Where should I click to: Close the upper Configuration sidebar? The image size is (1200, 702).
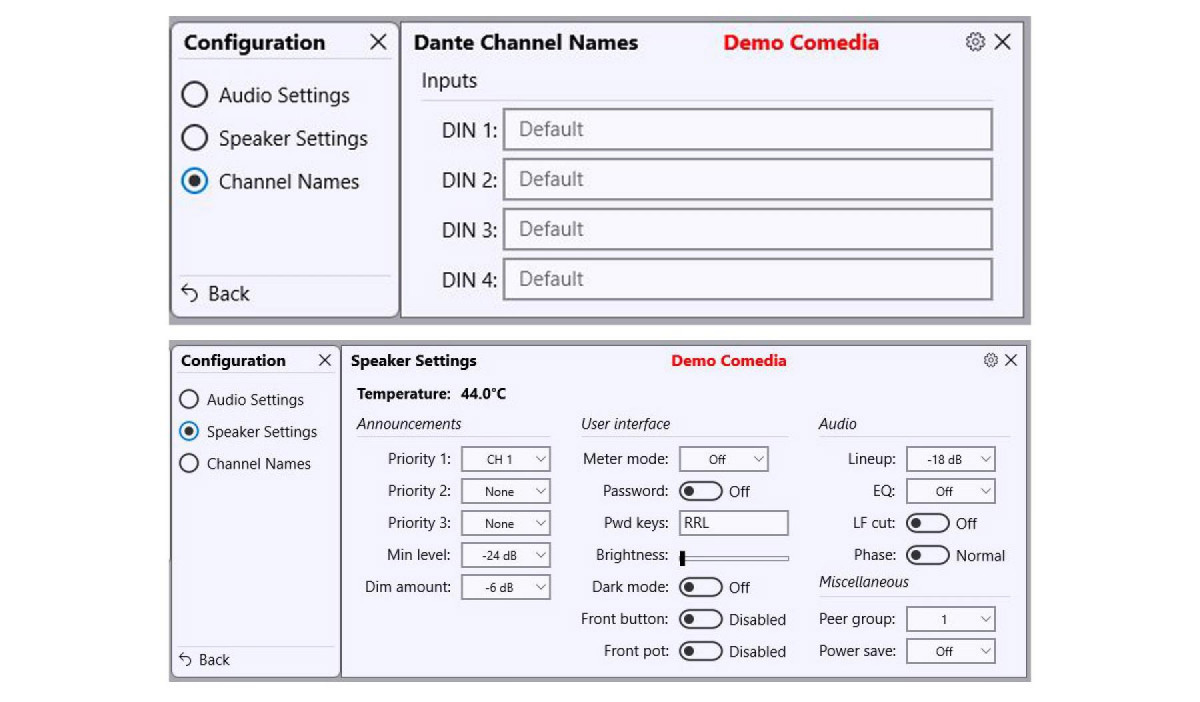(x=378, y=42)
